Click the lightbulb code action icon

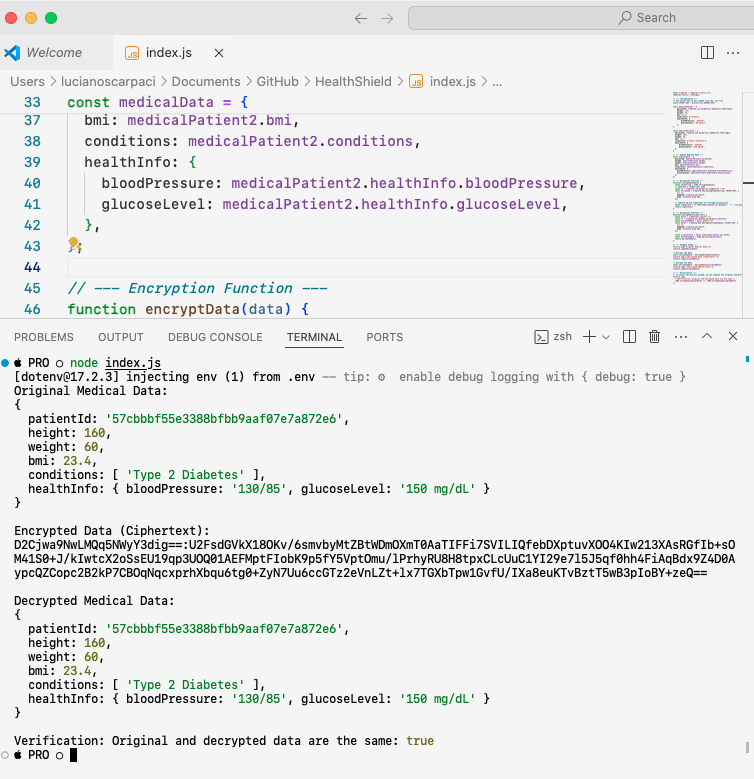(x=75, y=244)
